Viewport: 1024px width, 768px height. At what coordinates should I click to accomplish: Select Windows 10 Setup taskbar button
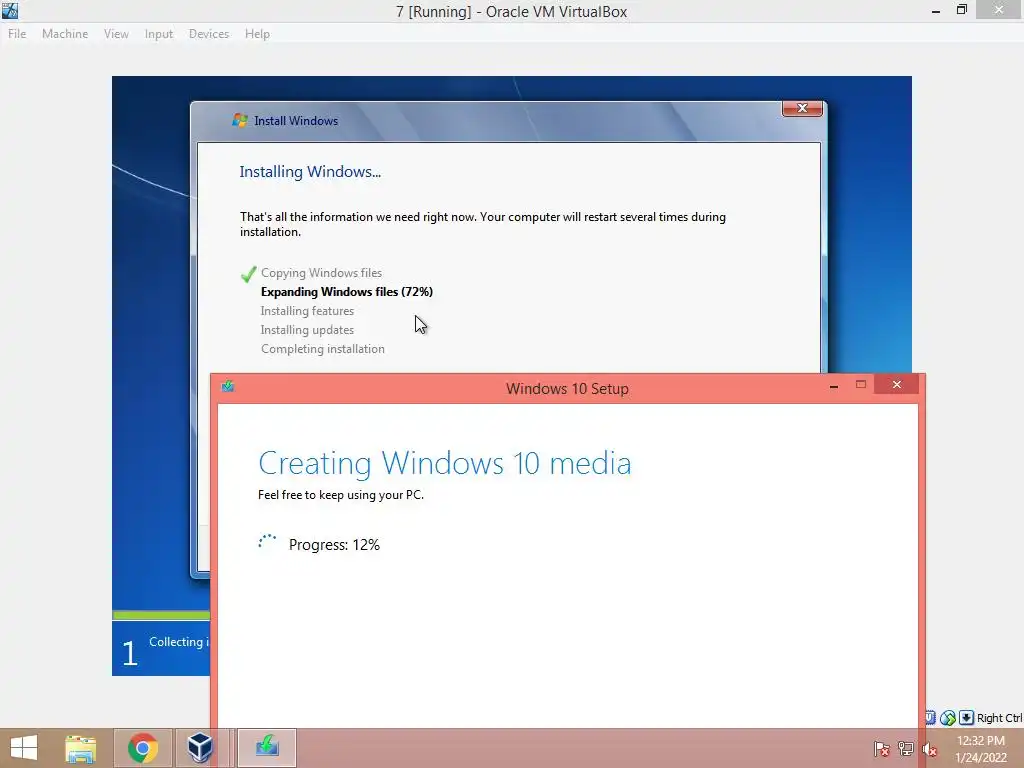pos(266,748)
